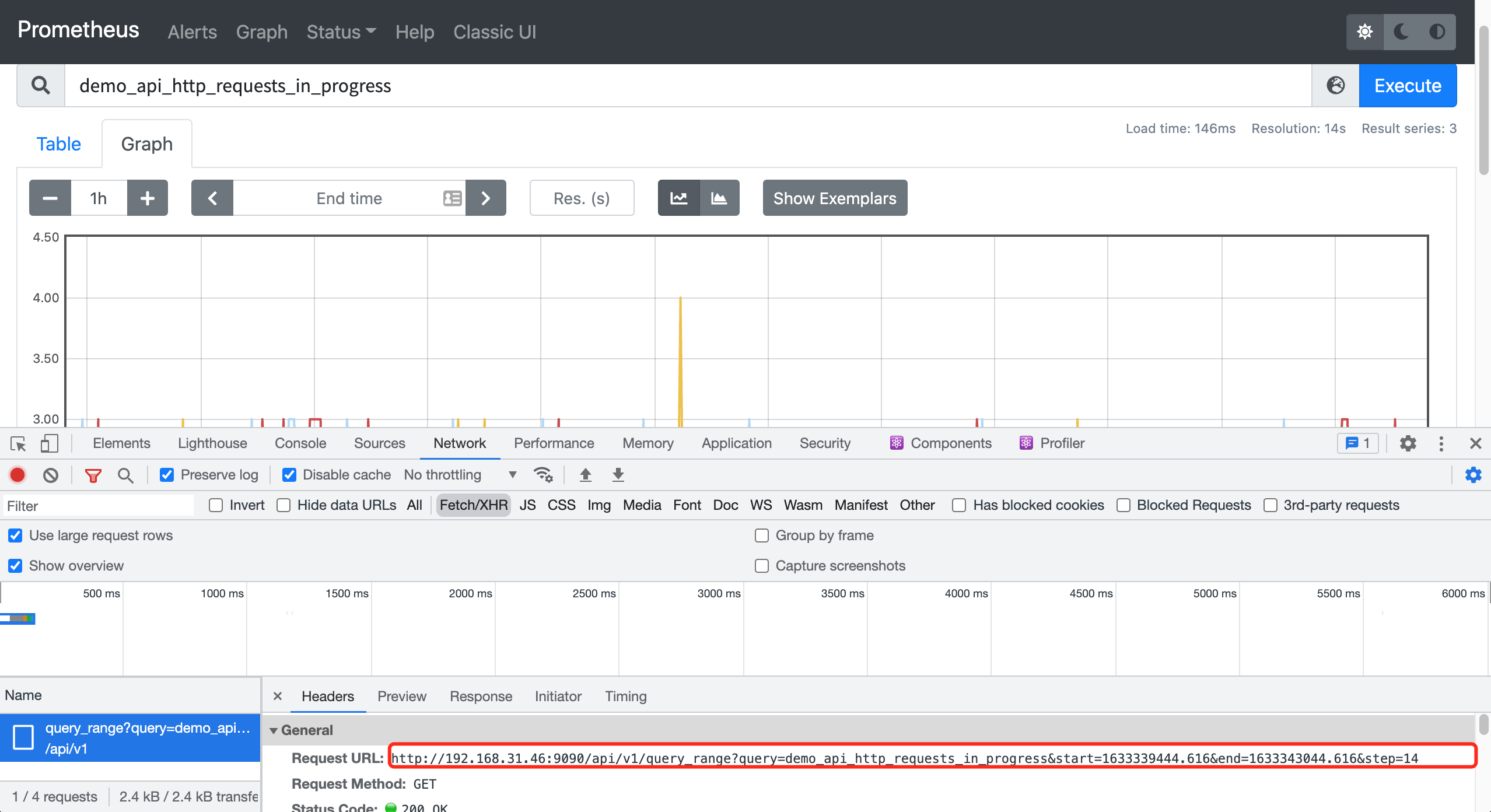Screen dimensions: 1491x812
Task: Switch to the Graph tab
Action: [146, 143]
